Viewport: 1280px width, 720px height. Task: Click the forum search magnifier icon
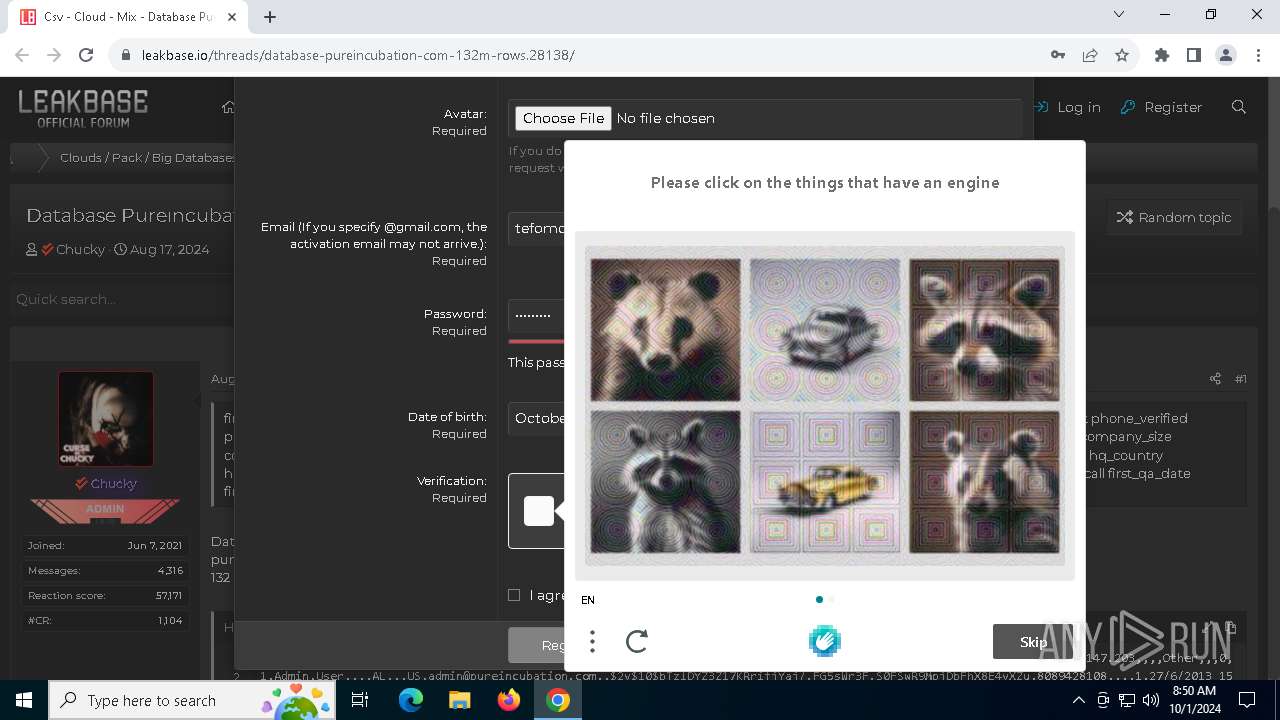pyautogui.click(x=1239, y=107)
